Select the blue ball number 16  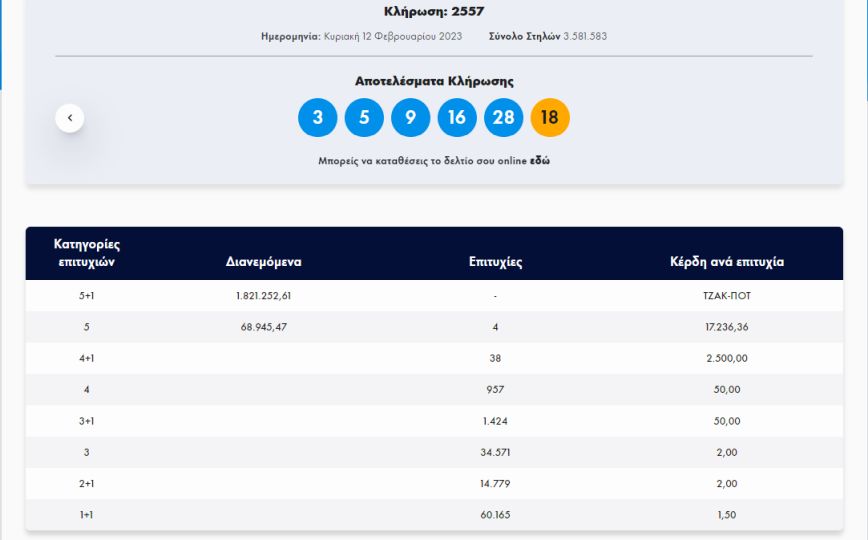coord(457,118)
